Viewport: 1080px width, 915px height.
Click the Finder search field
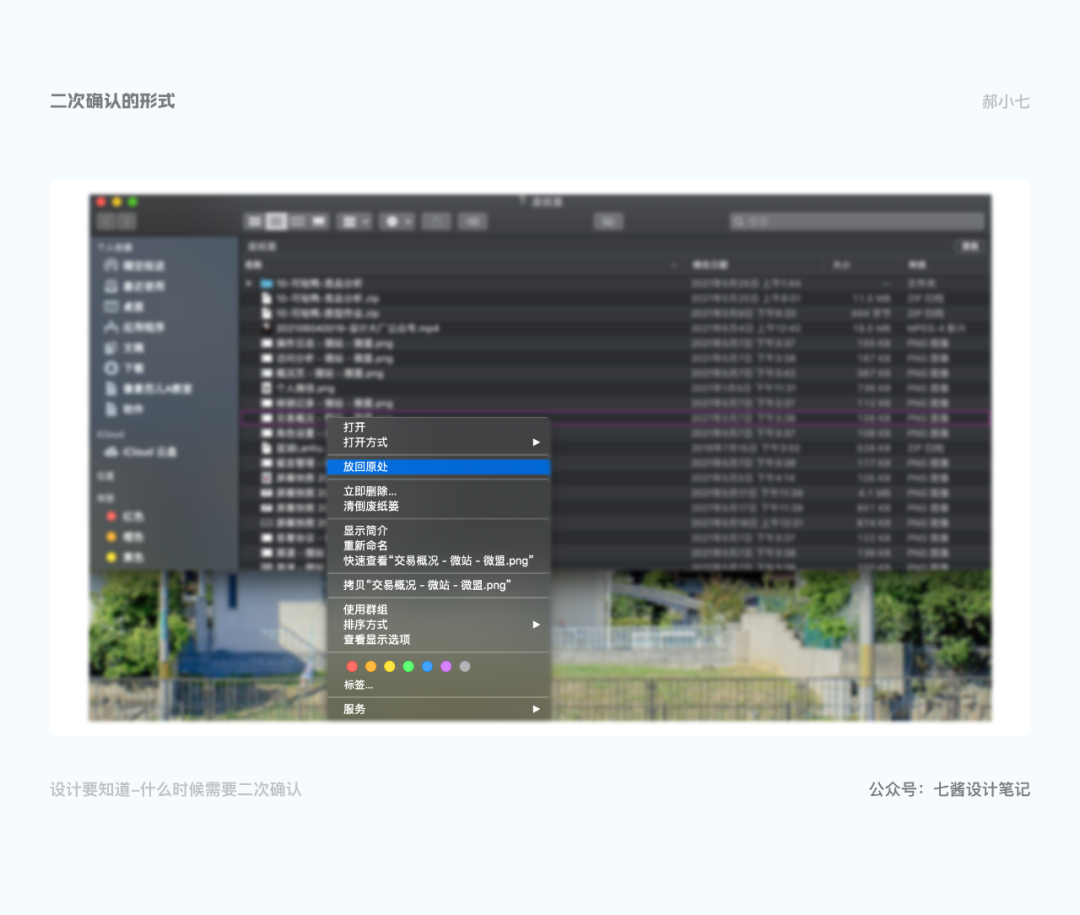857,221
